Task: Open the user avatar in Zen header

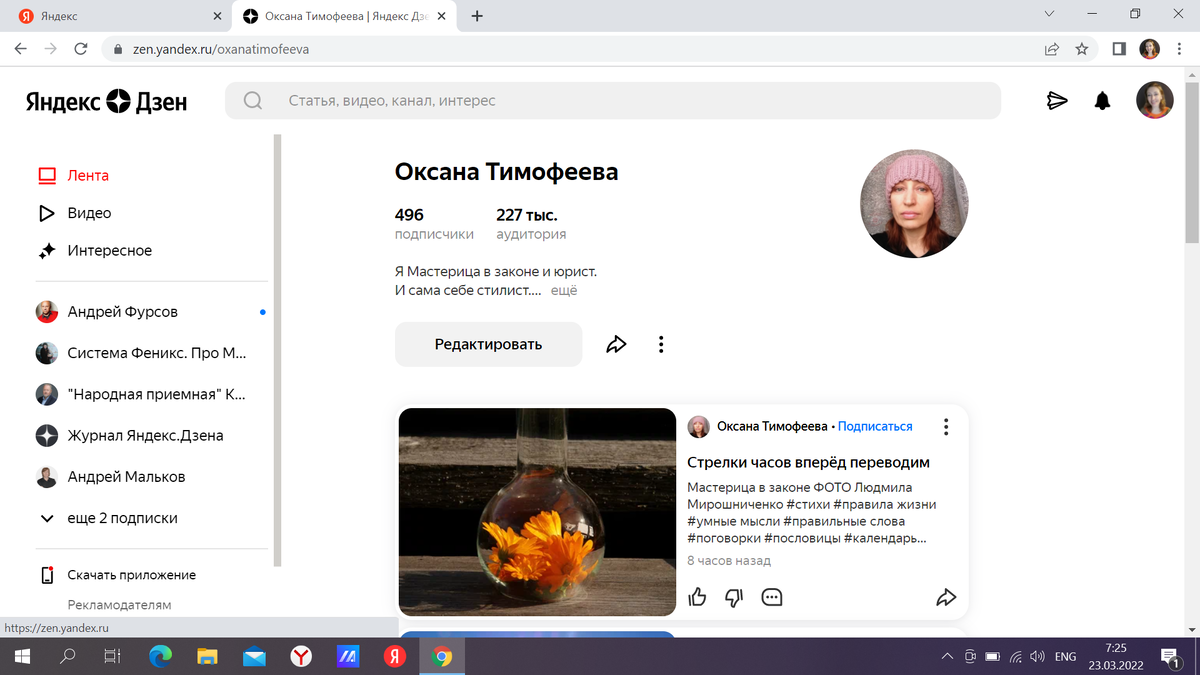Action: pyautogui.click(x=1155, y=100)
